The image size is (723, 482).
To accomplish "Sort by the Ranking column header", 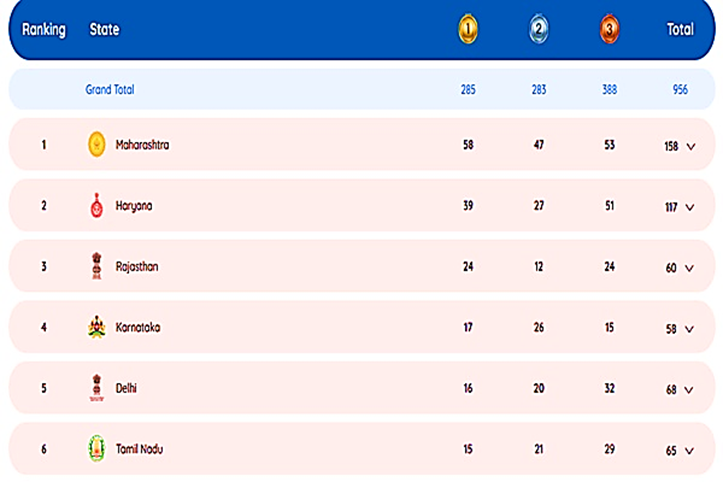I will [x=44, y=30].
